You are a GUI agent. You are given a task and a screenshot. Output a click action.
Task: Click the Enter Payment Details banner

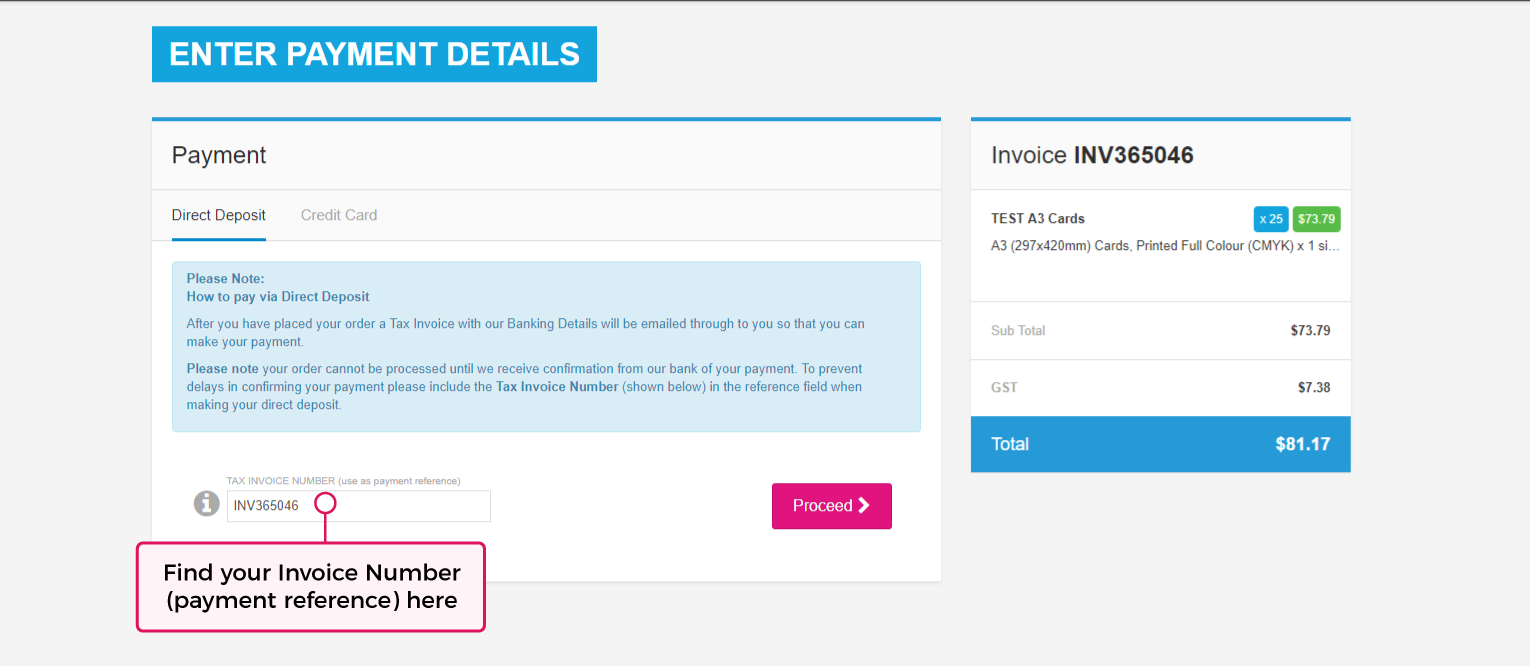tap(374, 54)
